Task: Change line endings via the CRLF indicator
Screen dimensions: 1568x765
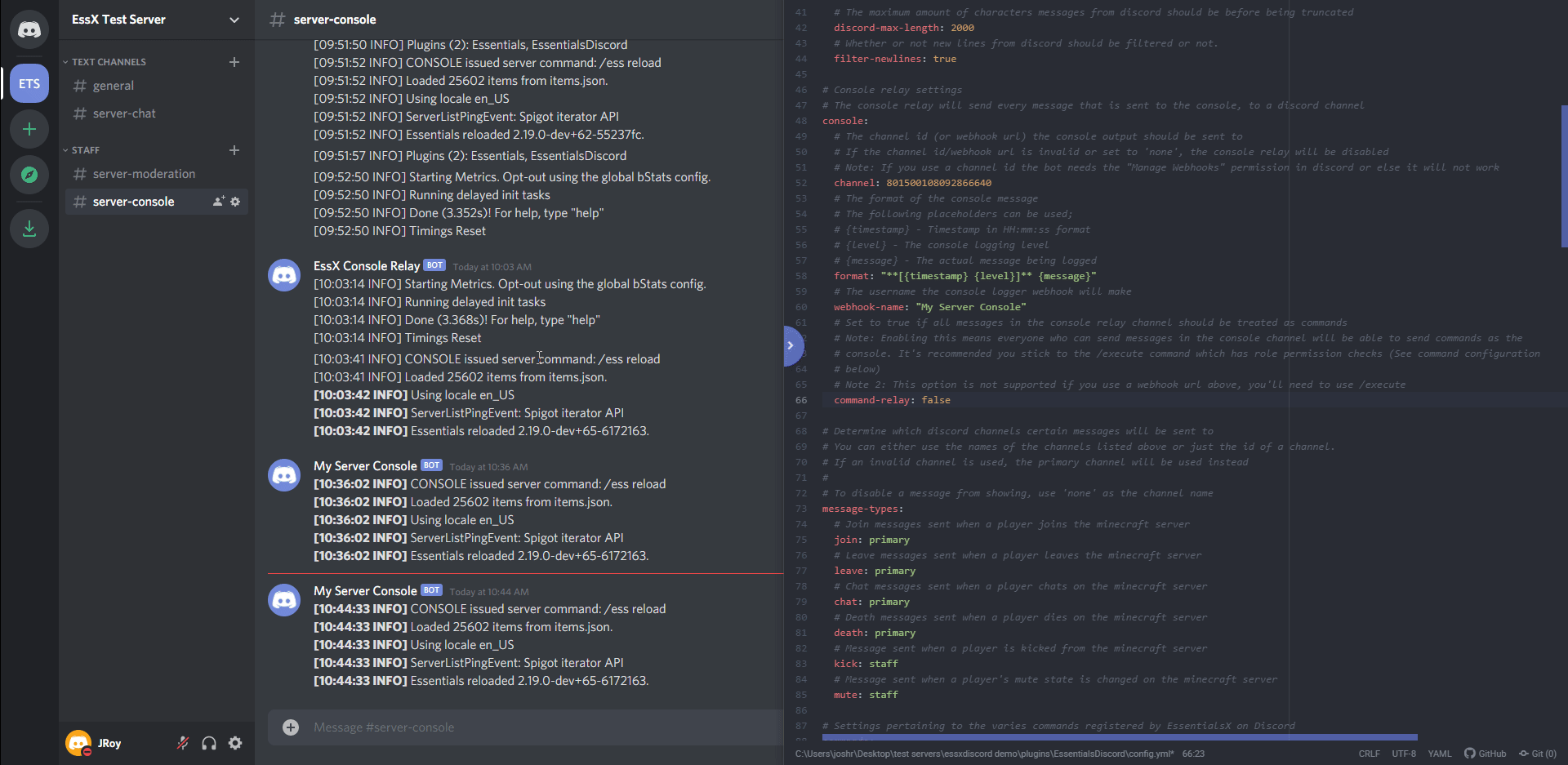Action: click(1370, 753)
